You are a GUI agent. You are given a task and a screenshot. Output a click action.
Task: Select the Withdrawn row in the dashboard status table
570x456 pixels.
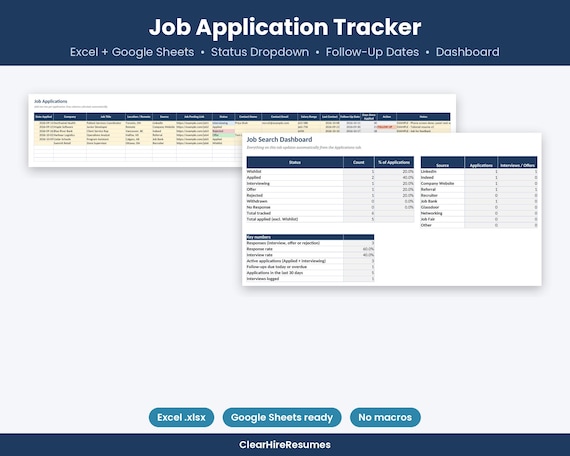click(x=330, y=201)
